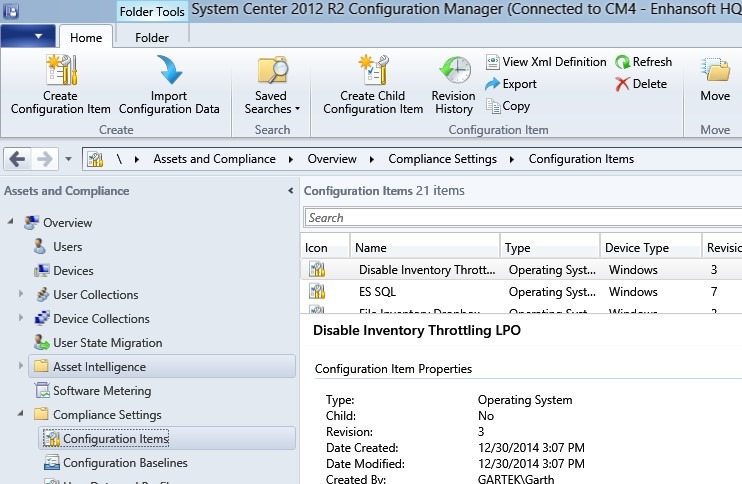Viewport: 742px width, 484px height.
Task: Select the Asset Intelligence tree item
Action: pyautogui.click(x=162, y=367)
